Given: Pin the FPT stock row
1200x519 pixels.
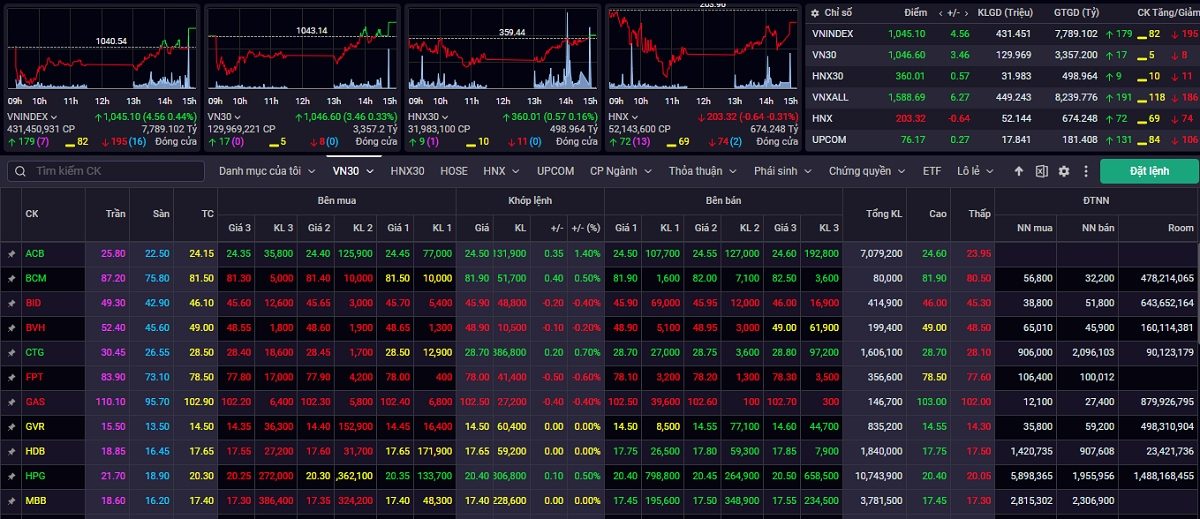Looking at the screenshot, I should click(x=11, y=377).
